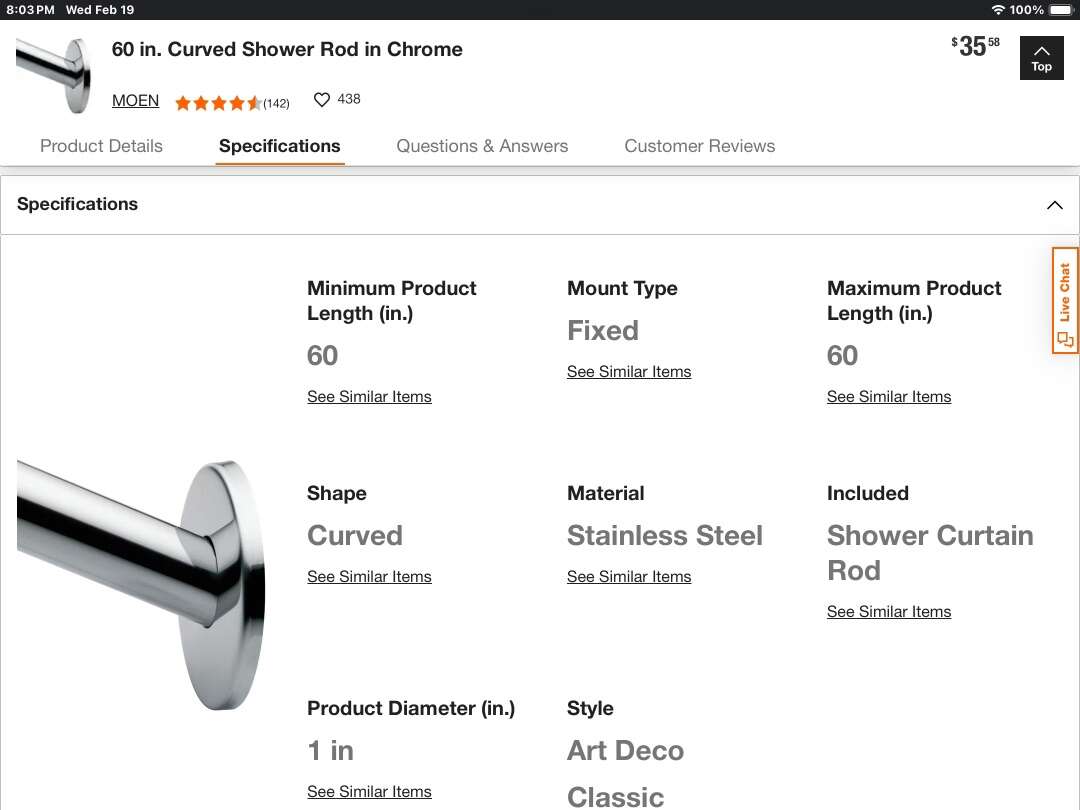
Task: See similar items for Product Diameter
Action: 369,792
